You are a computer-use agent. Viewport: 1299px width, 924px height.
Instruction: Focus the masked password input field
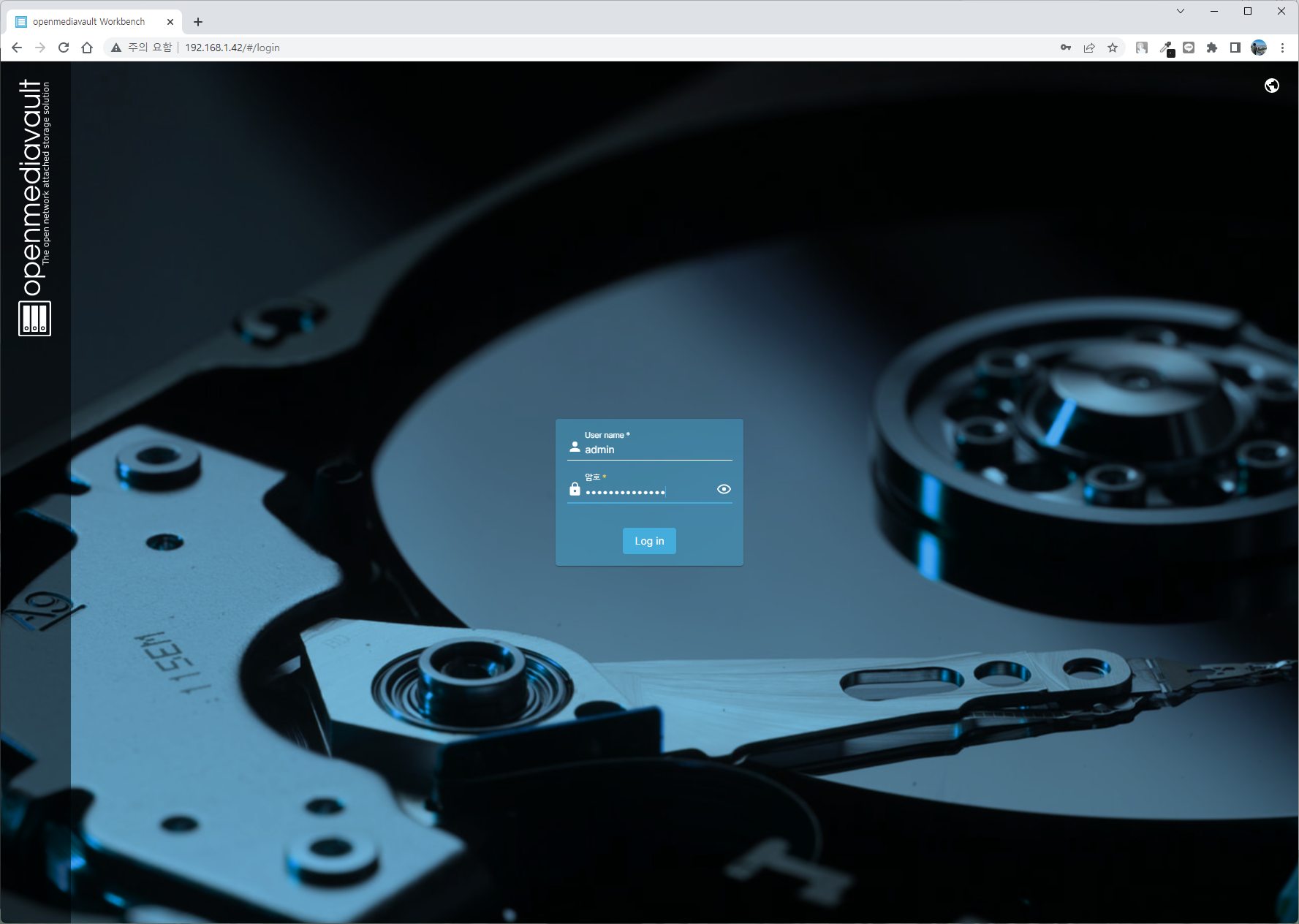(649, 491)
